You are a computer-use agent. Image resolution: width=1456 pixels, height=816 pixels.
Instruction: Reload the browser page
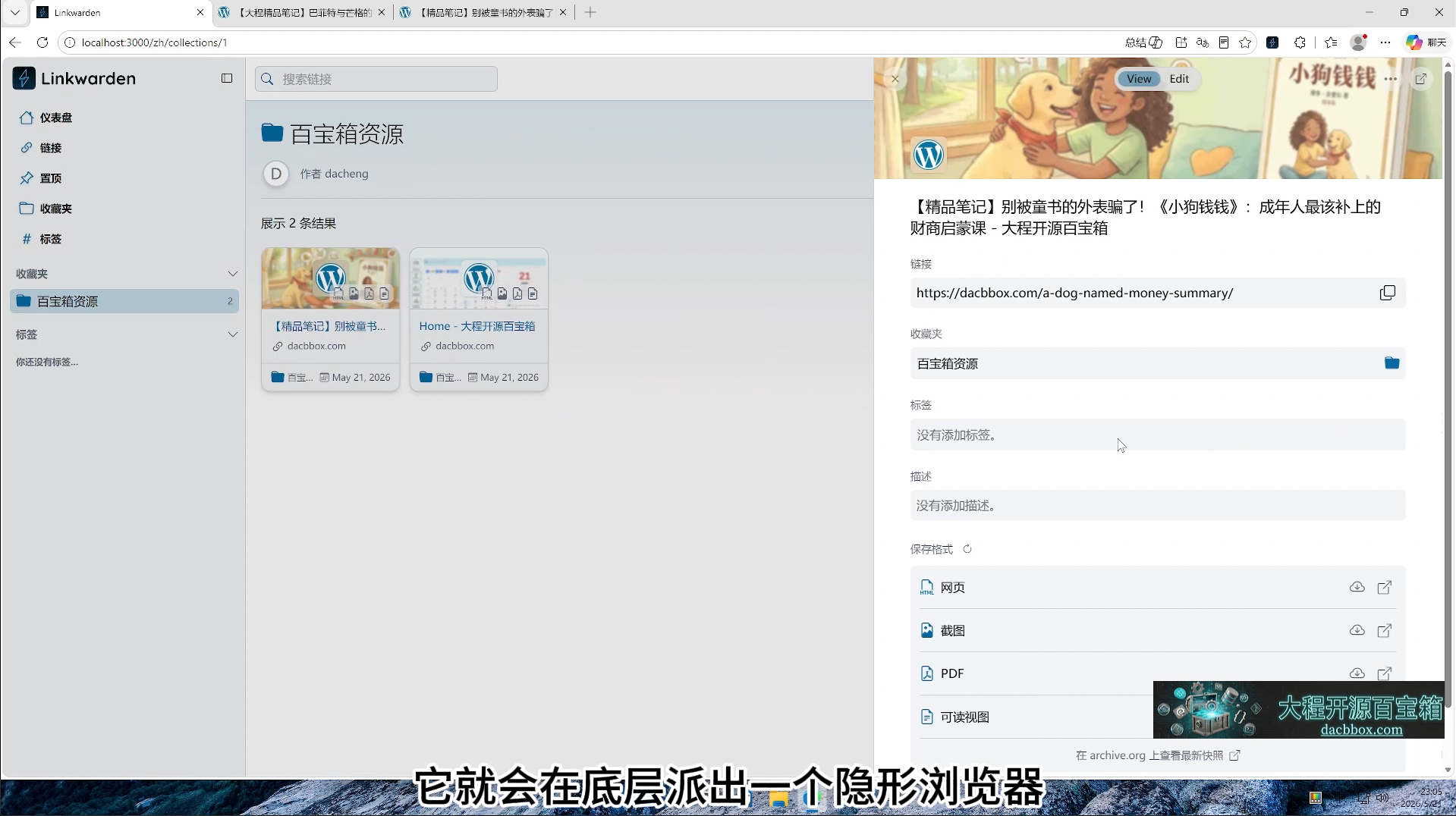[x=42, y=42]
